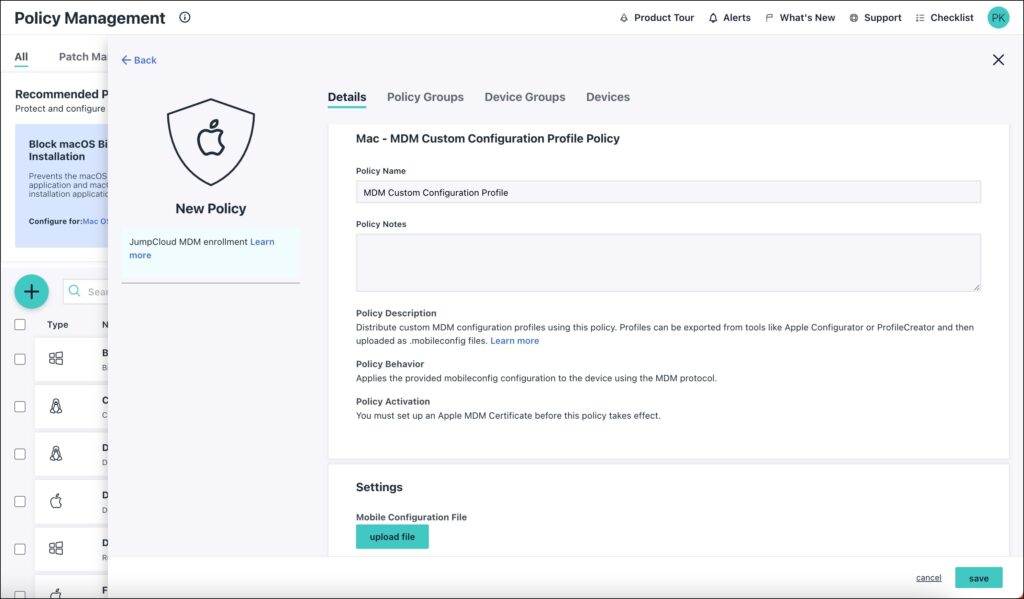Close the New Policy panel
Viewport: 1024px width, 599px height.
(x=998, y=60)
